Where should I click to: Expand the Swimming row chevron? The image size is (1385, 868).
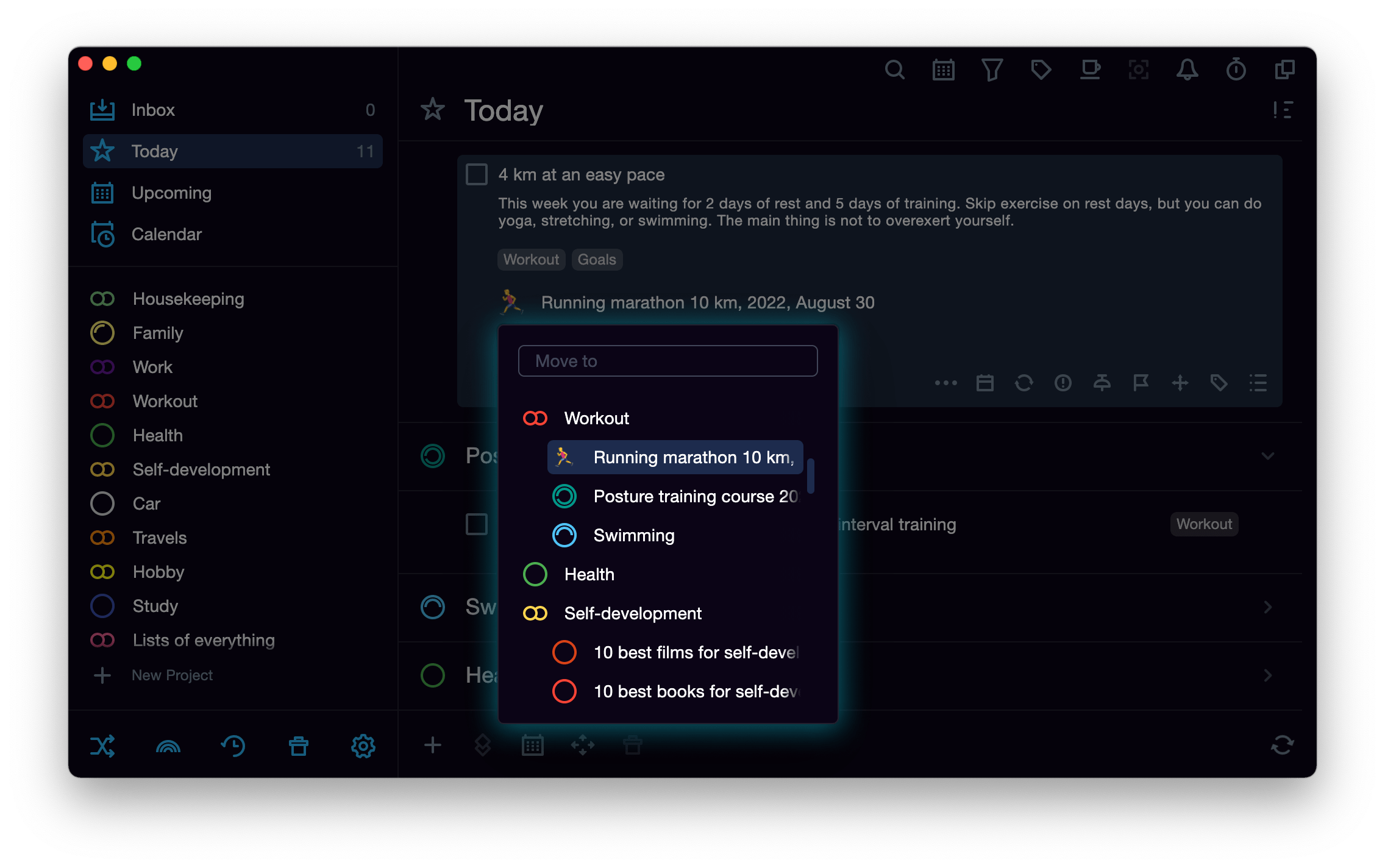click(x=1269, y=607)
